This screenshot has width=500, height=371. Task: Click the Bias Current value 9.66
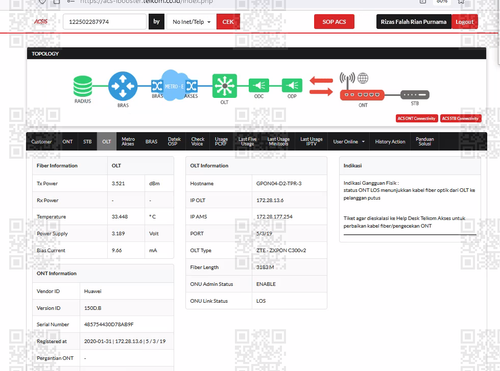[x=117, y=250]
